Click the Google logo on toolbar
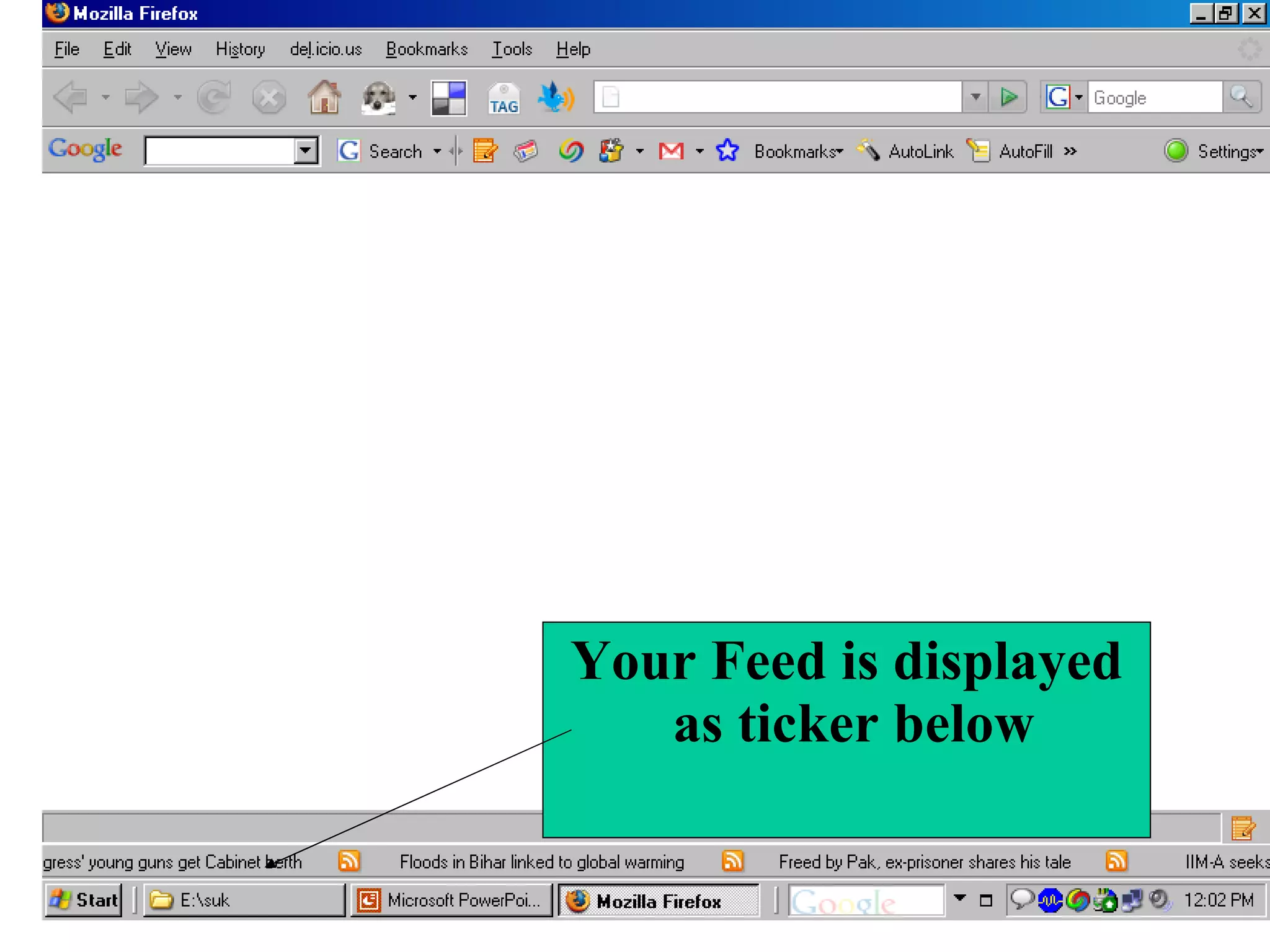Screen dimensions: 1270x952 coord(86,149)
